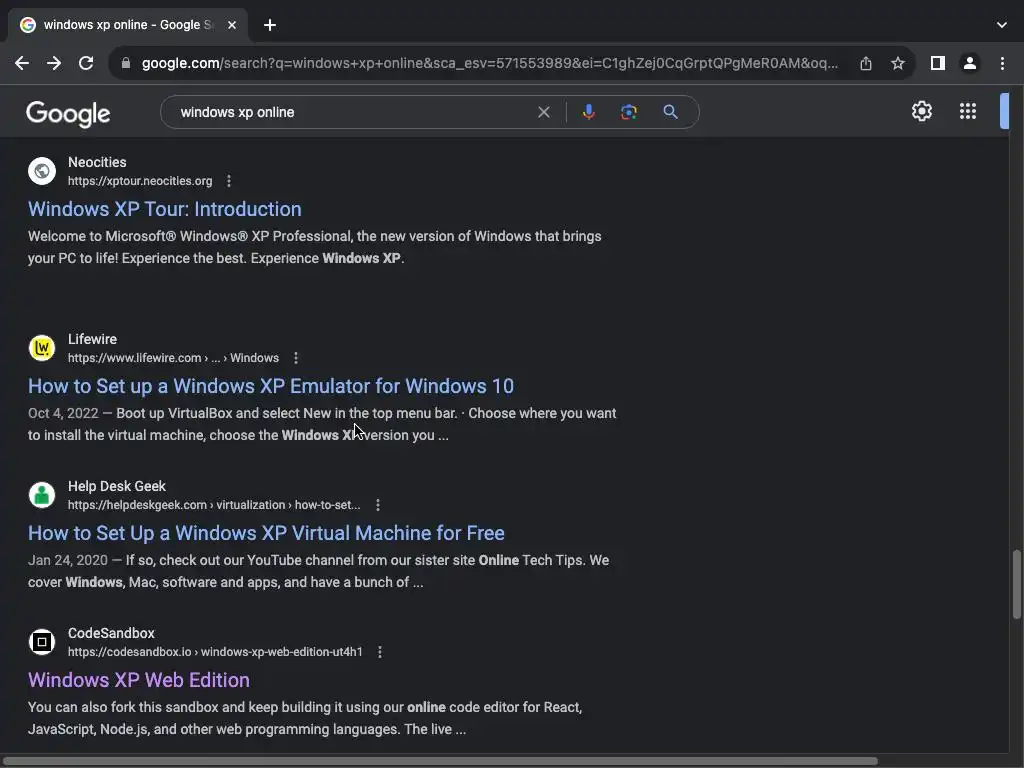Go back to the previous page
1024x768 pixels.
pyautogui.click(x=22, y=63)
